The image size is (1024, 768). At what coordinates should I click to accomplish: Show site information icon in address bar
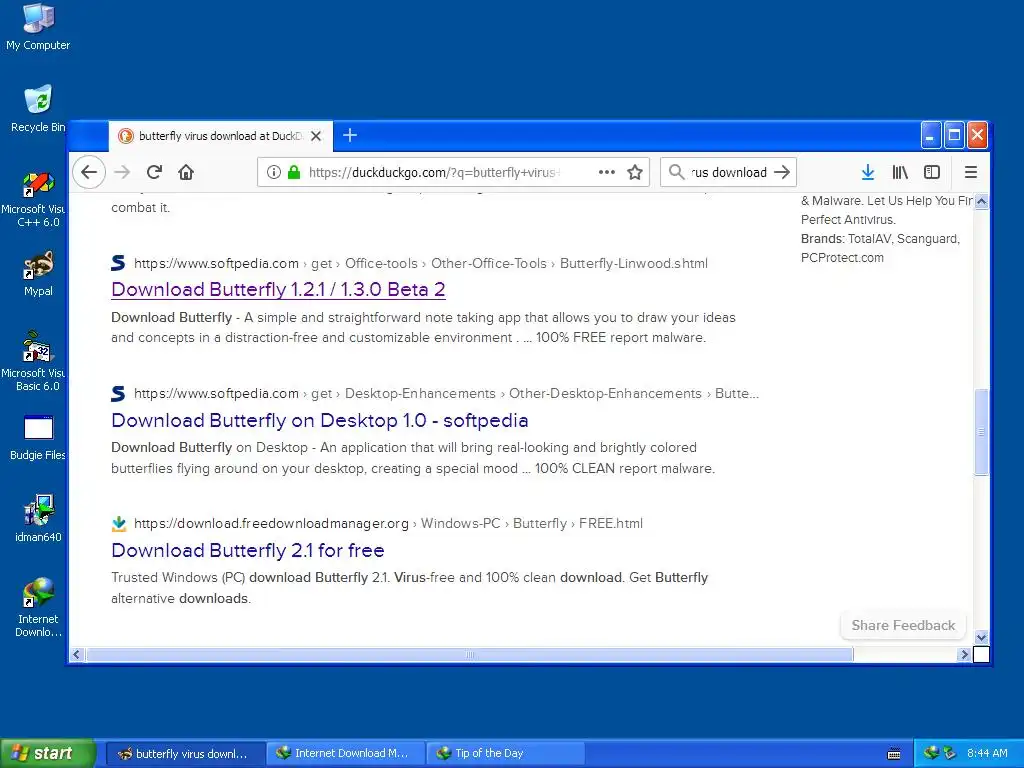(x=274, y=172)
